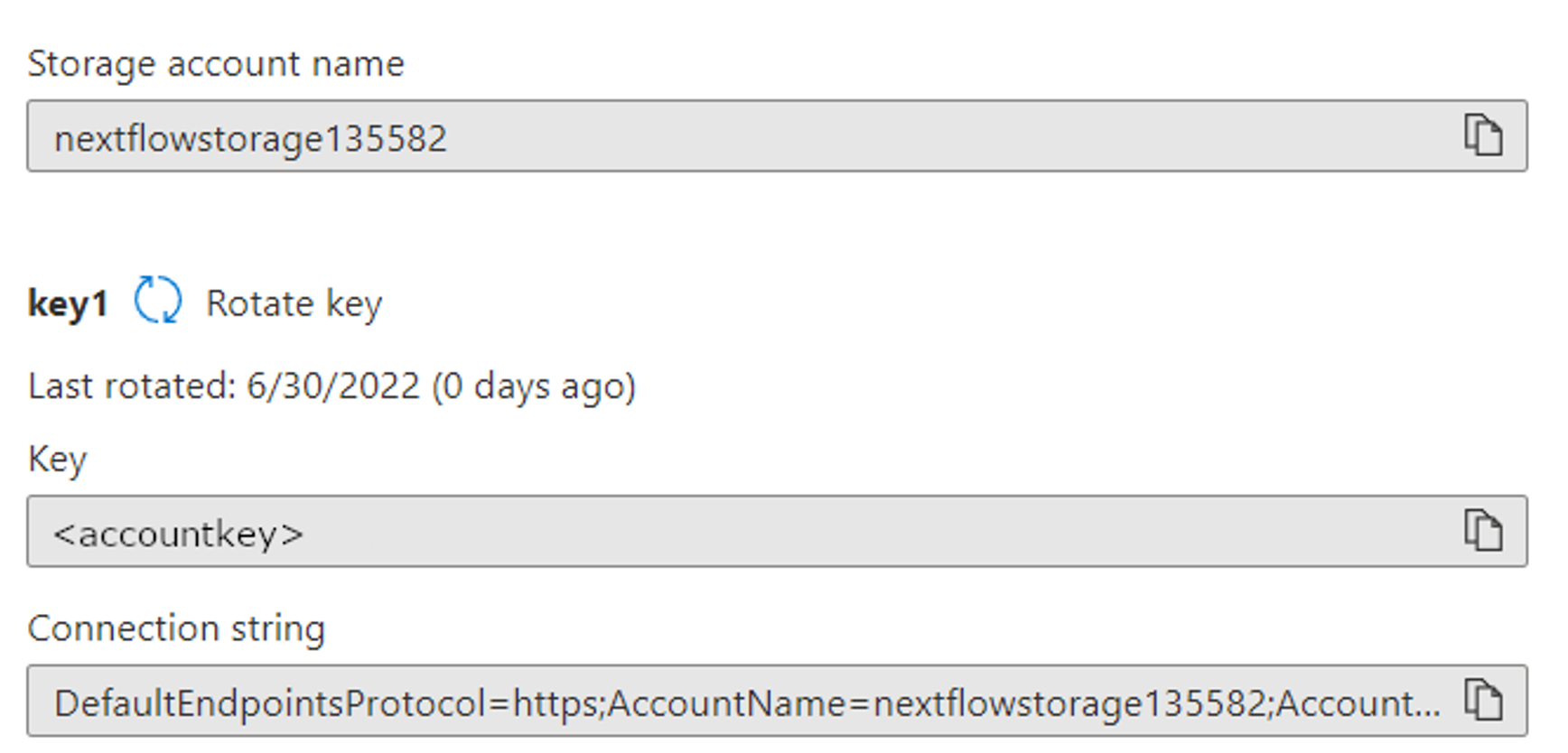Click the bold key1 heading
Image resolution: width=1568 pixels, height=753 pixels.
(68, 303)
